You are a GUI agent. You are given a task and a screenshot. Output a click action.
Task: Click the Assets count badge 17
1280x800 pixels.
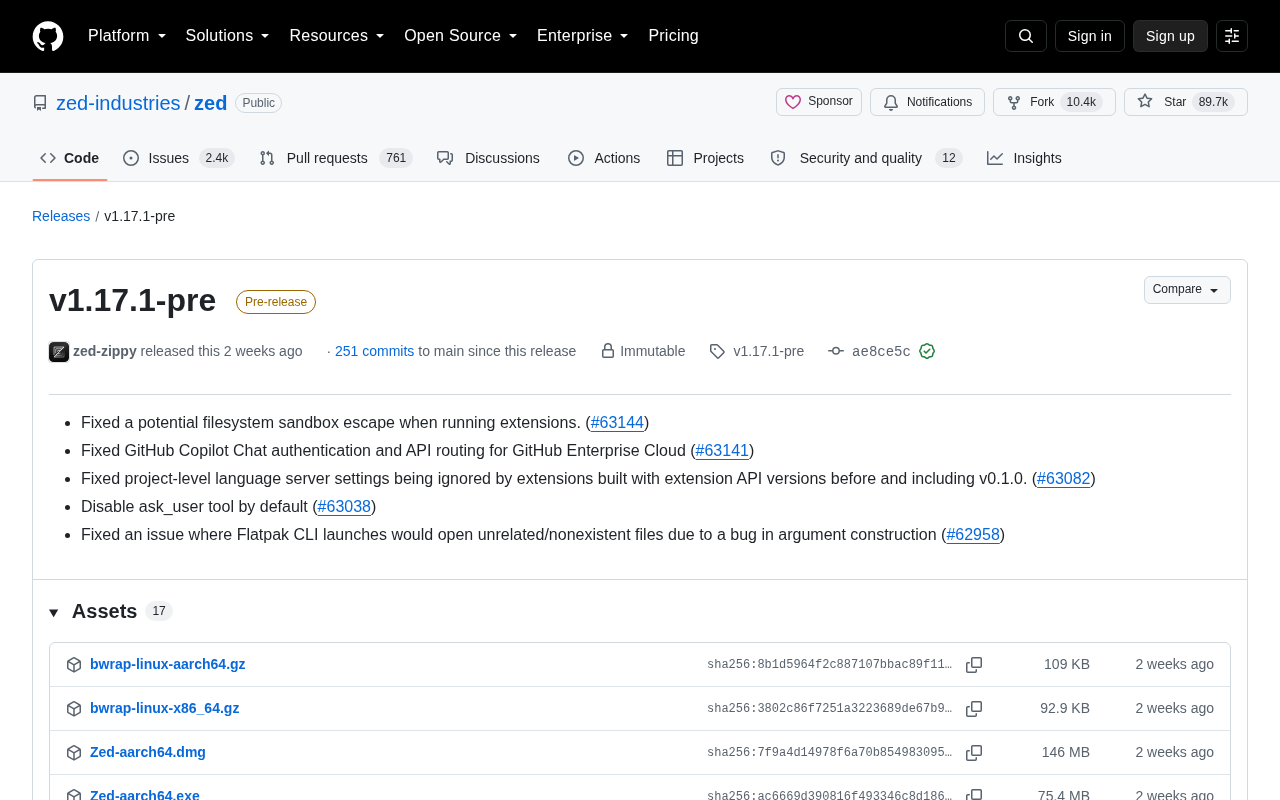pyautogui.click(x=159, y=611)
